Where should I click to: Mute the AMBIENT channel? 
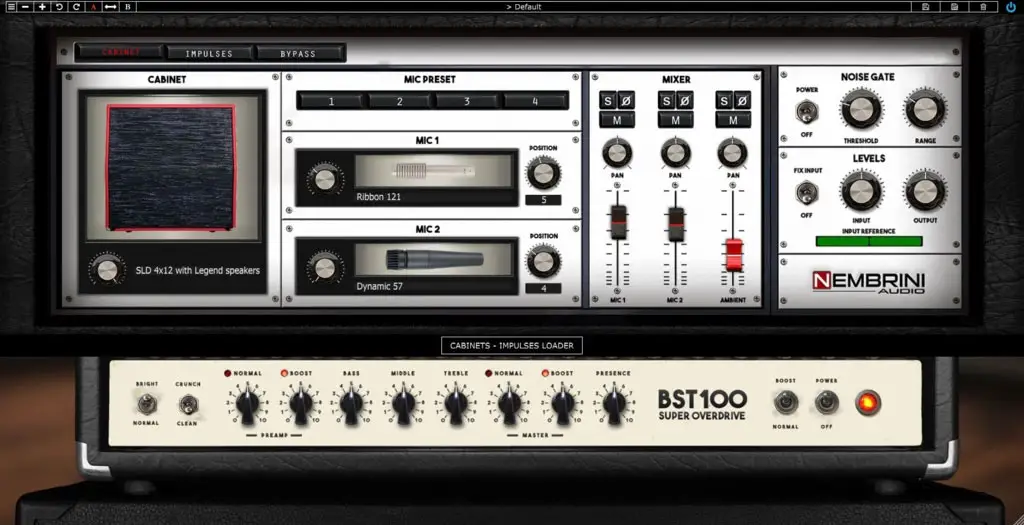tap(733, 120)
